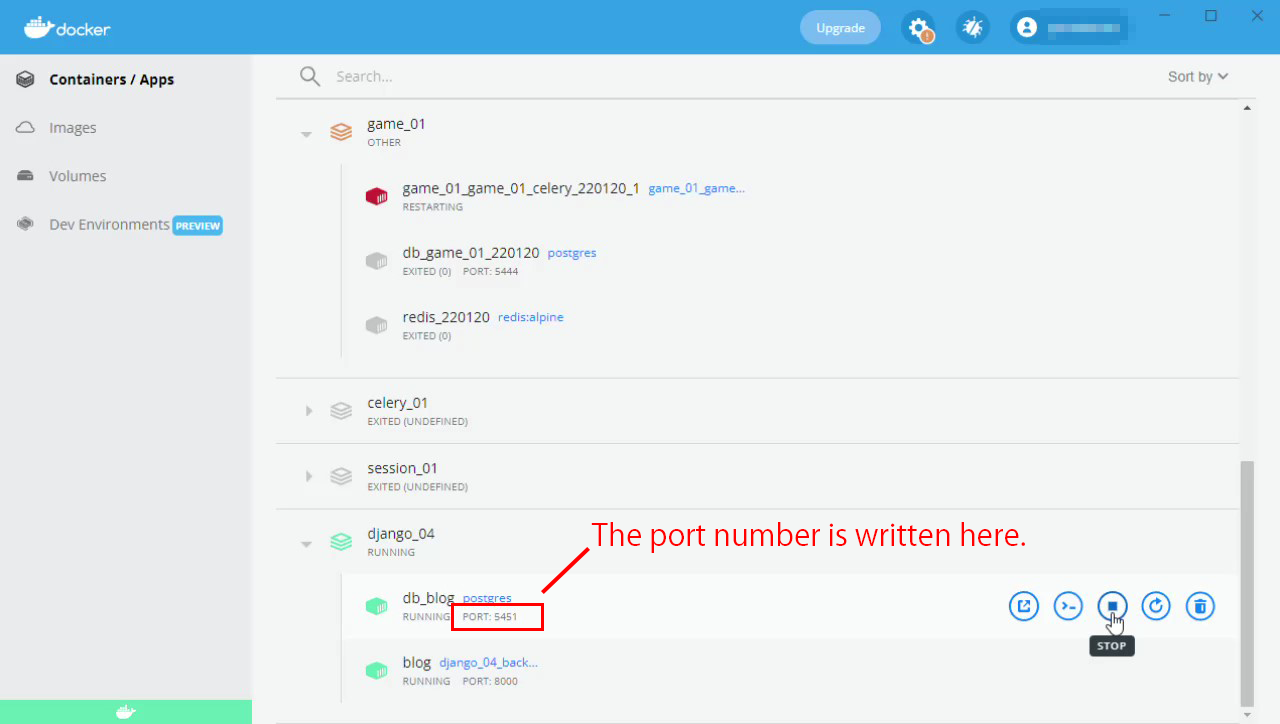
Task: Click the django_04 green stack icon
Action: (x=341, y=542)
